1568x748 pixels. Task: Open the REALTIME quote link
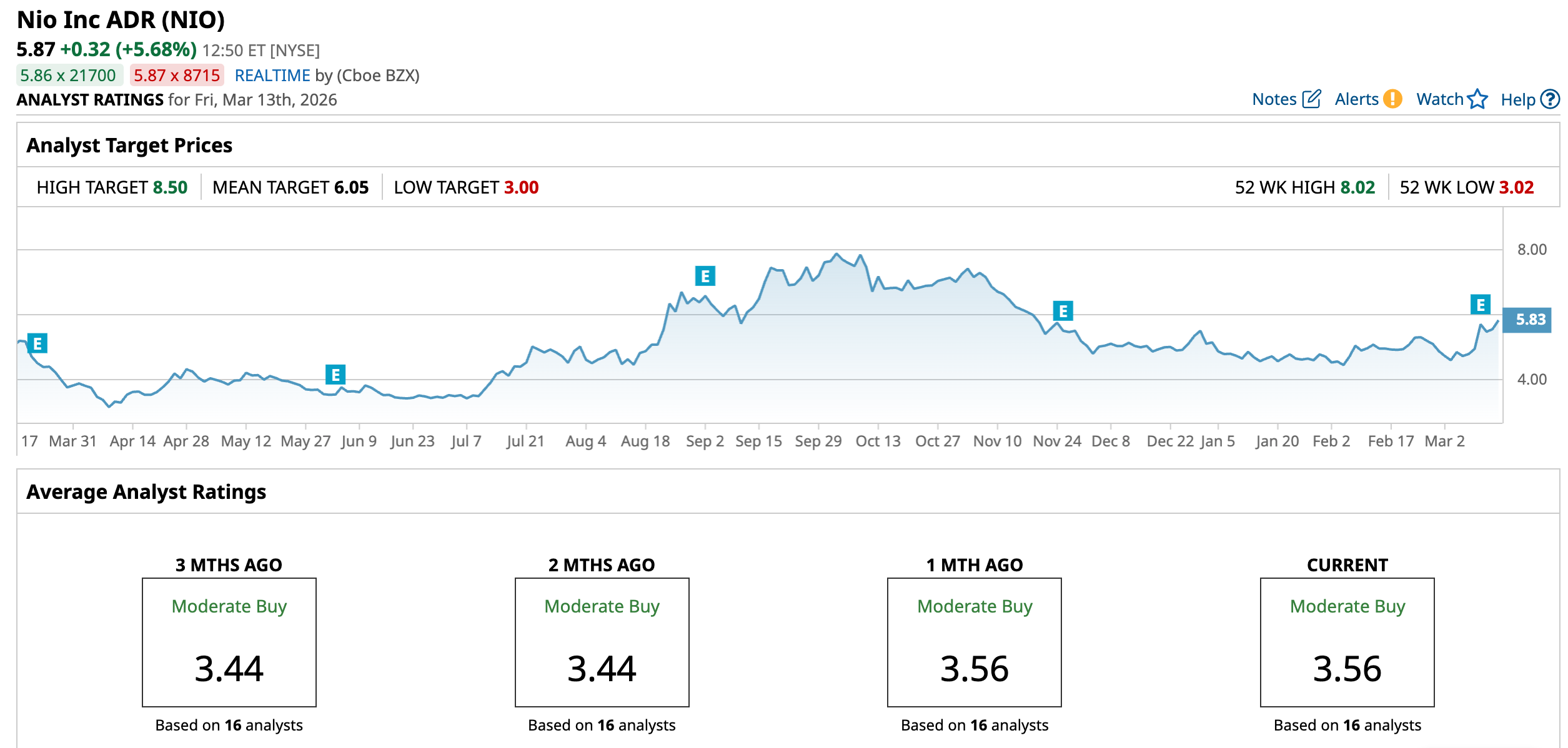(272, 76)
